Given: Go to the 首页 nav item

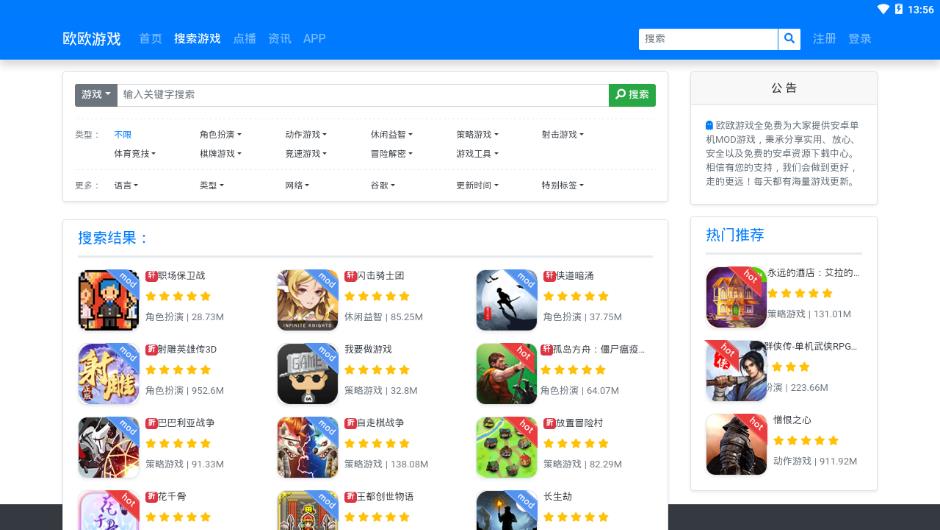Looking at the screenshot, I should (x=150, y=39).
